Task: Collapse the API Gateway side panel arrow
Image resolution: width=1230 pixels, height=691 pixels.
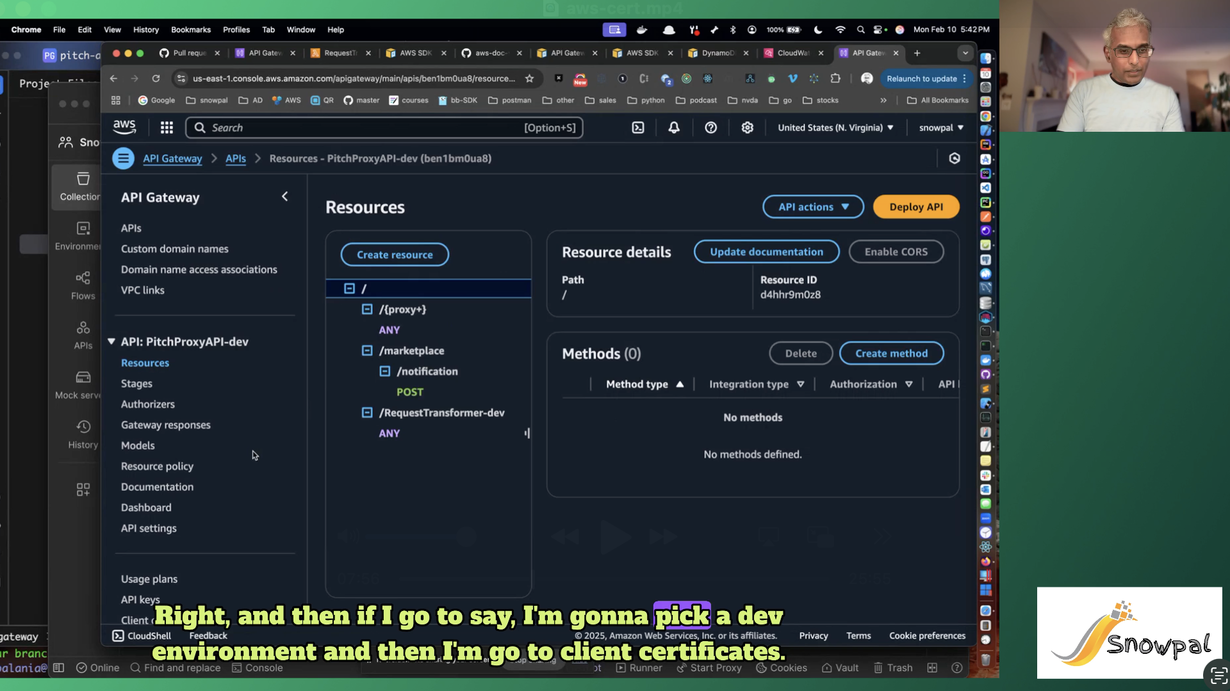Action: (x=285, y=197)
